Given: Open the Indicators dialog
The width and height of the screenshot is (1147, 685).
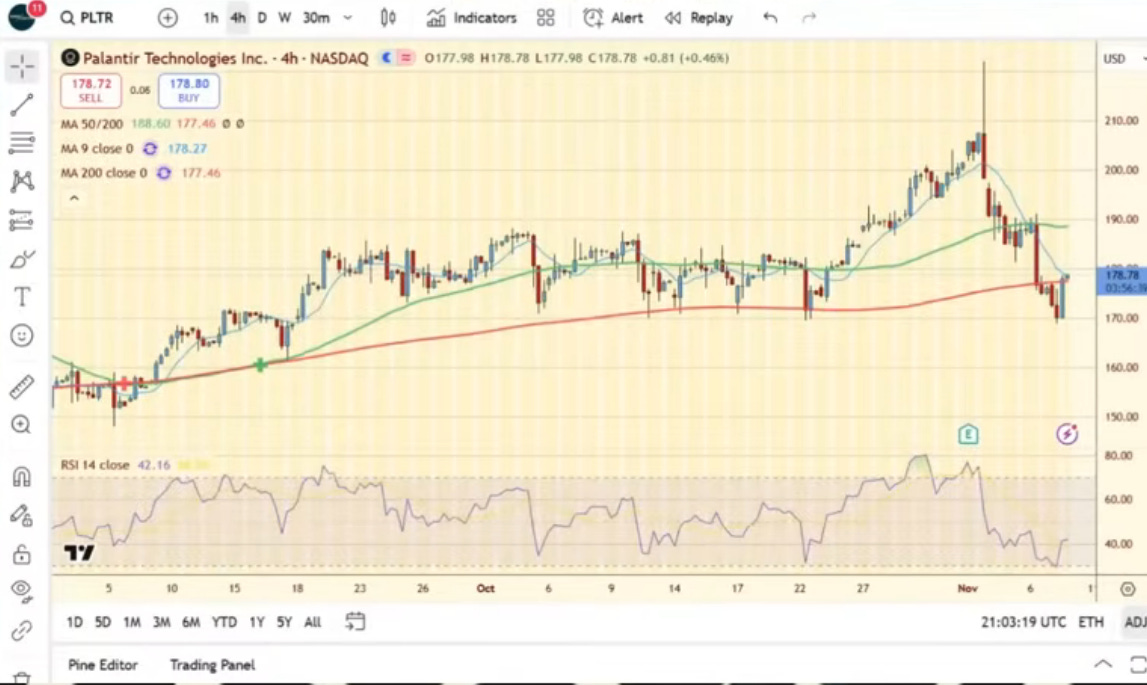Looking at the screenshot, I should coord(472,18).
